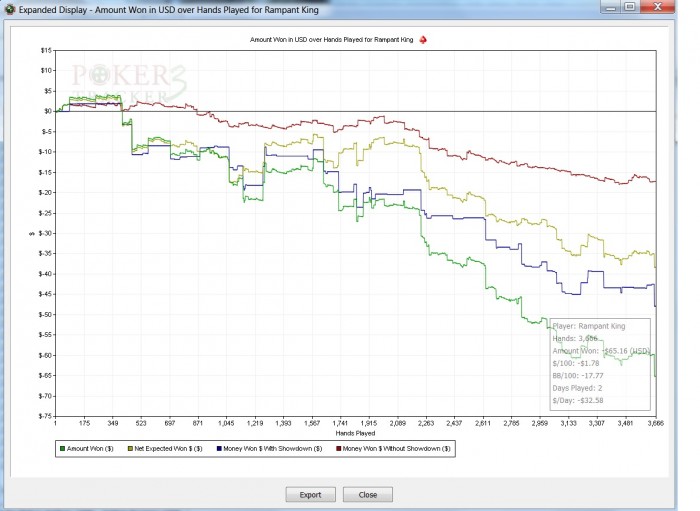This screenshot has width=700, height=511.
Task: Minimize the Expanded Display window
Action: point(611,7)
